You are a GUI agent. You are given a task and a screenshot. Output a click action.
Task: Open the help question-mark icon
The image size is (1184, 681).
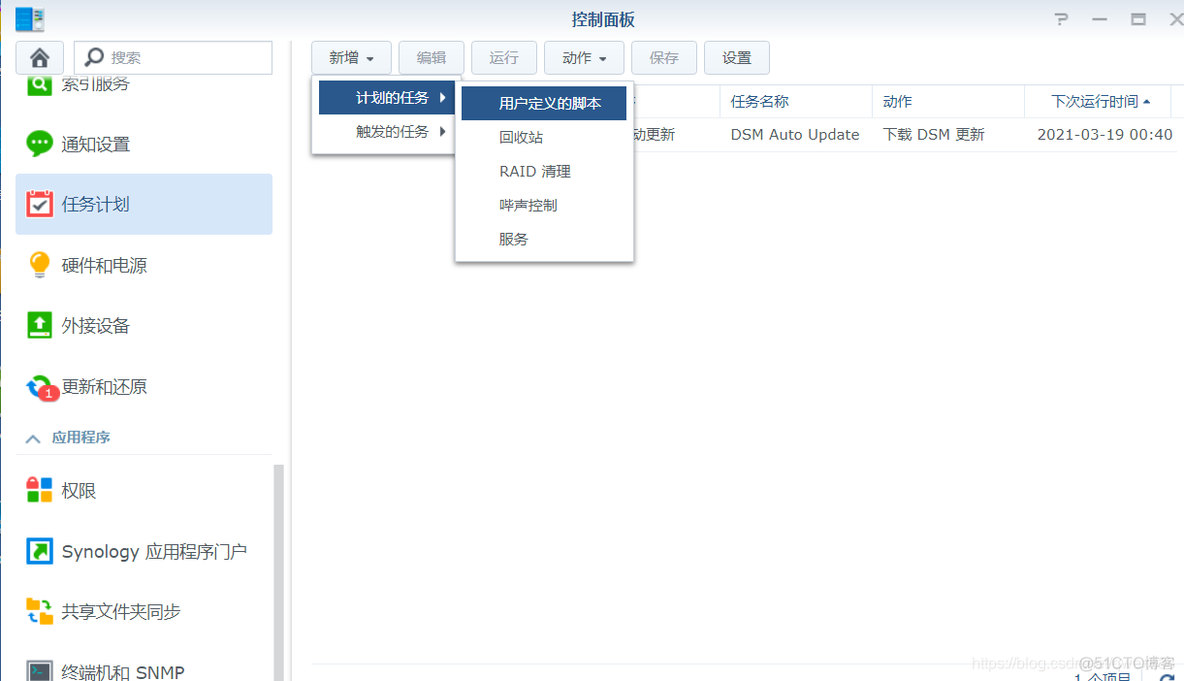point(1060,18)
